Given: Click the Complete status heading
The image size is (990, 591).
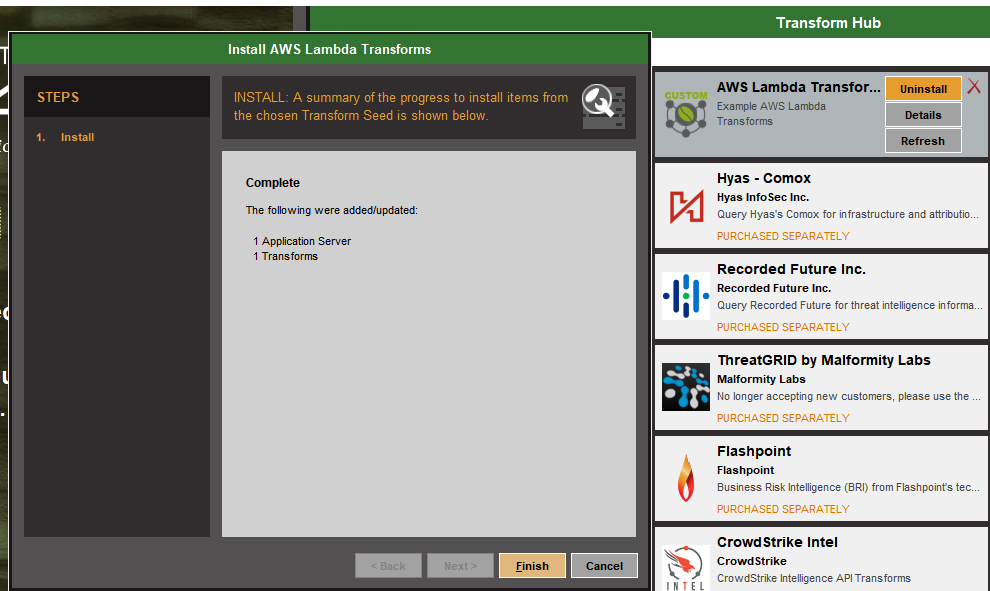Looking at the screenshot, I should [273, 182].
